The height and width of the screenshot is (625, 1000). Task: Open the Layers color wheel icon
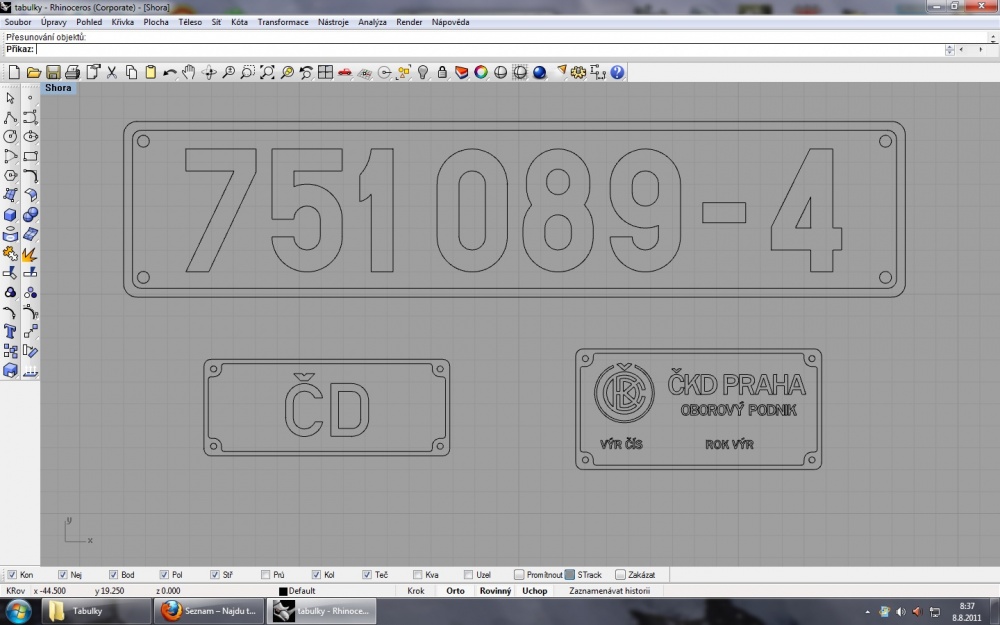point(481,73)
